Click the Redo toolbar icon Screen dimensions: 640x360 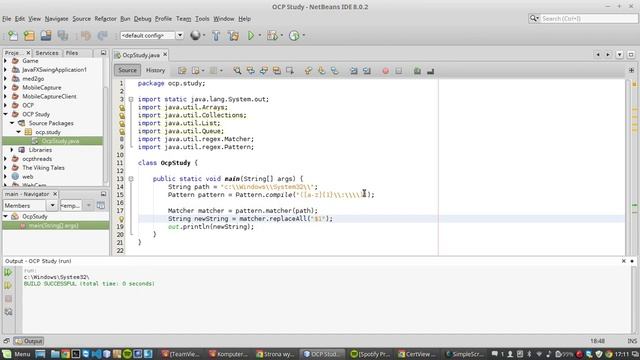[x=102, y=36]
